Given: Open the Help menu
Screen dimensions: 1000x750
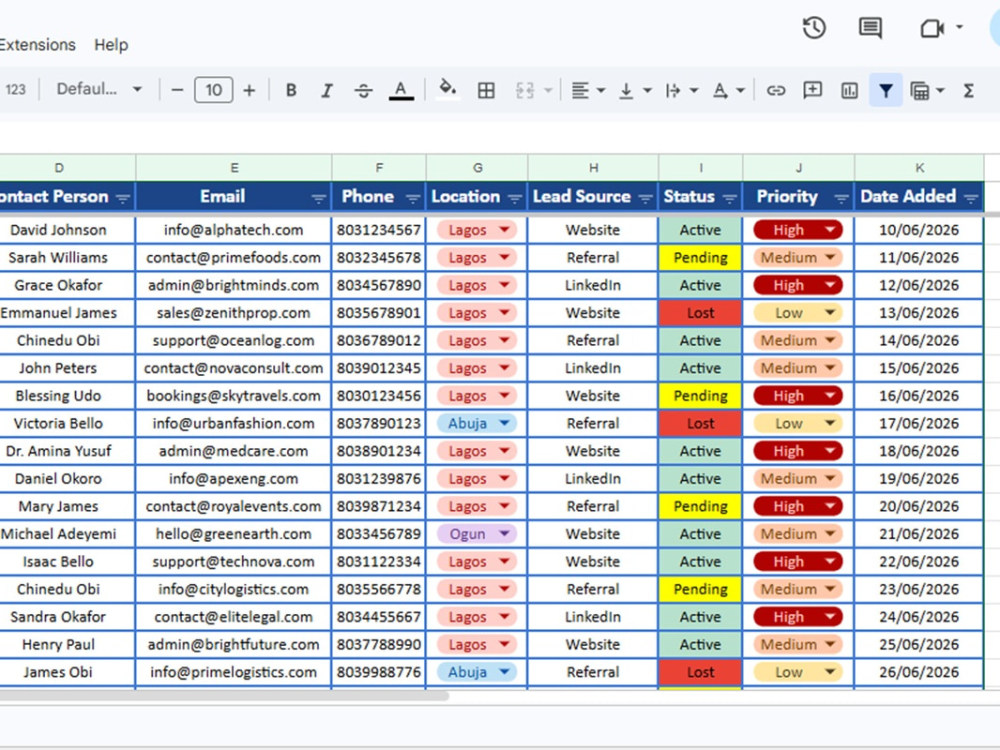Looking at the screenshot, I should click(x=111, y=45).
